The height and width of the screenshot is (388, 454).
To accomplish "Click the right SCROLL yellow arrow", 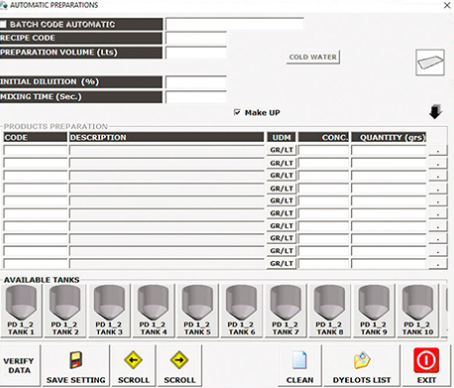I will click(x=179, y=360).
